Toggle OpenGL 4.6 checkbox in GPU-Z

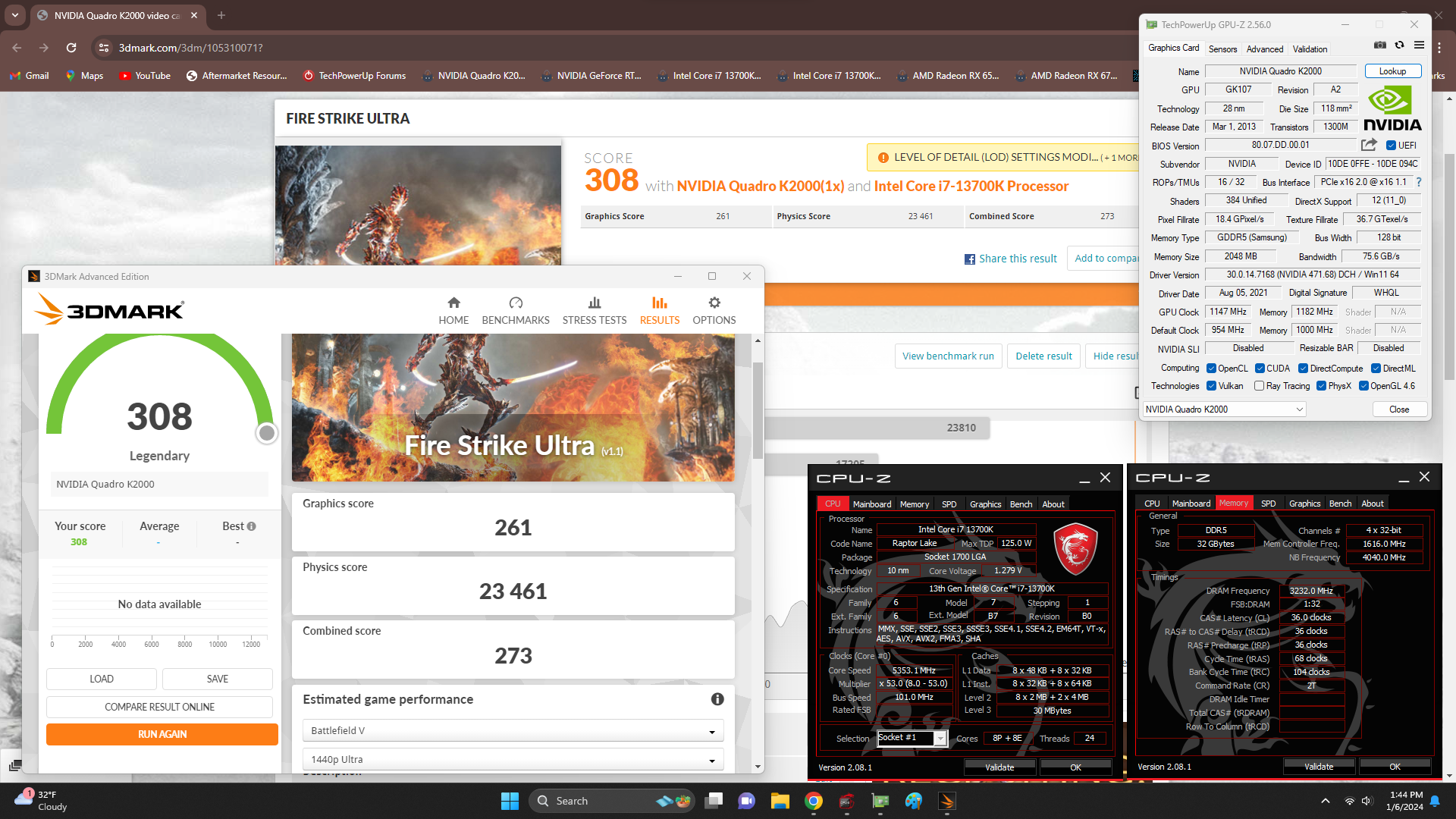click(1363, 386)
